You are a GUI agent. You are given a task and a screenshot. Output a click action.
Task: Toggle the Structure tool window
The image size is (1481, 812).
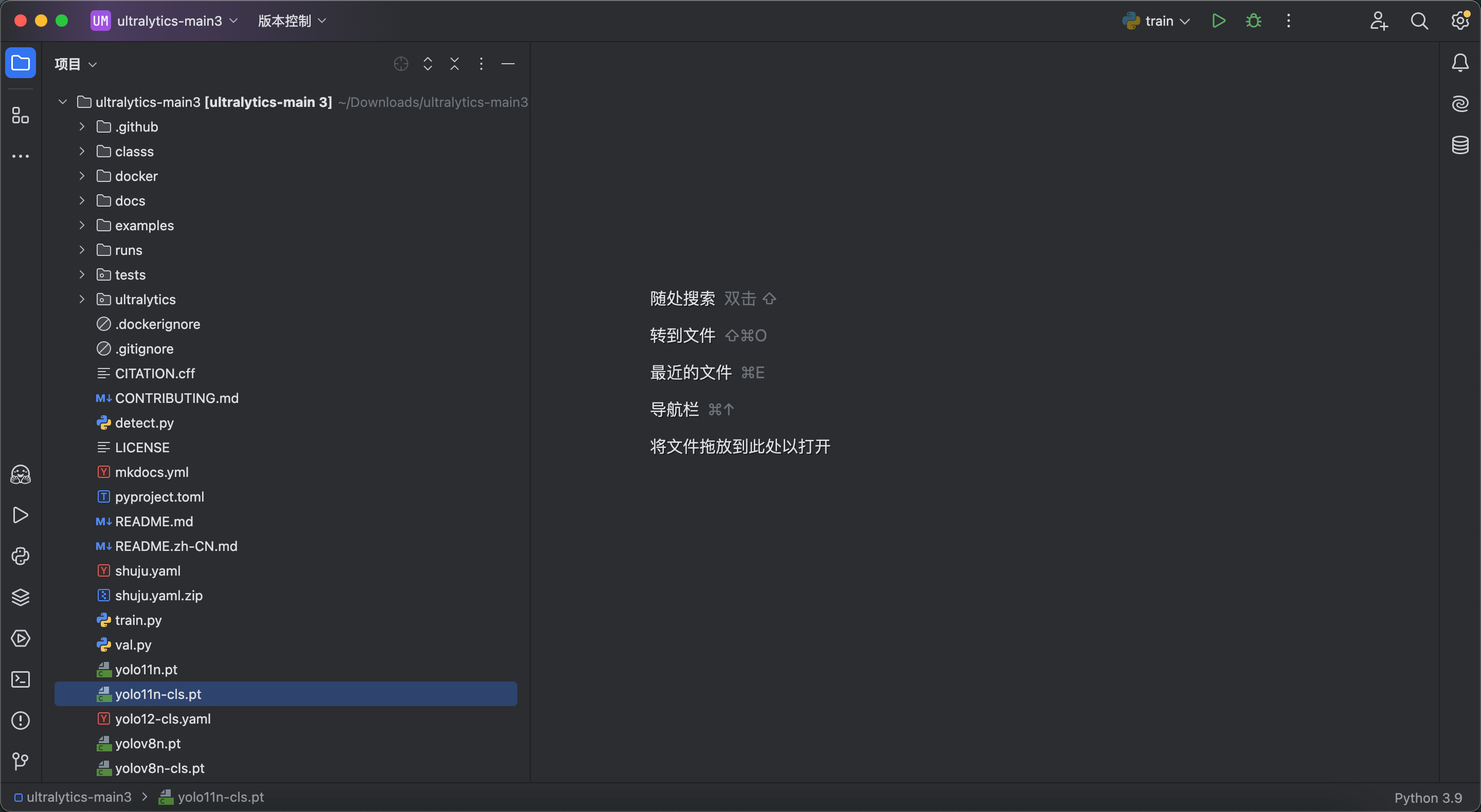(x=21, y=116)
